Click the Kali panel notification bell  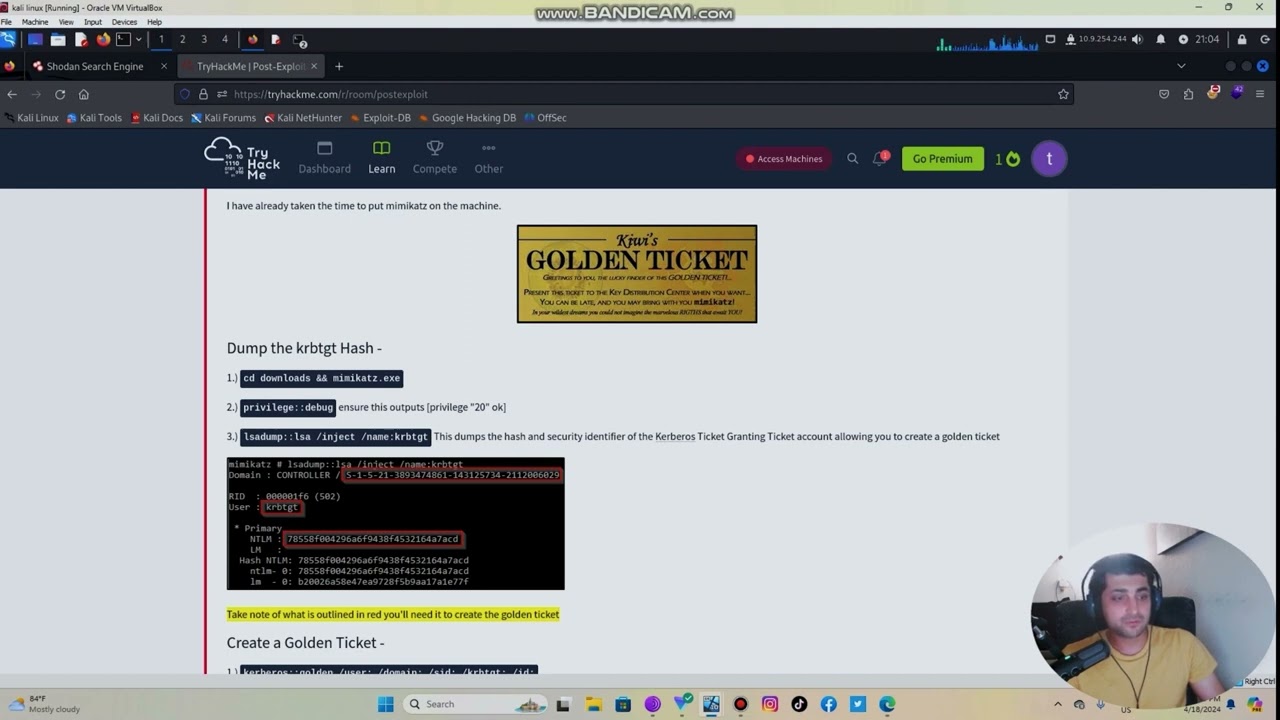tap(1161, 40)
